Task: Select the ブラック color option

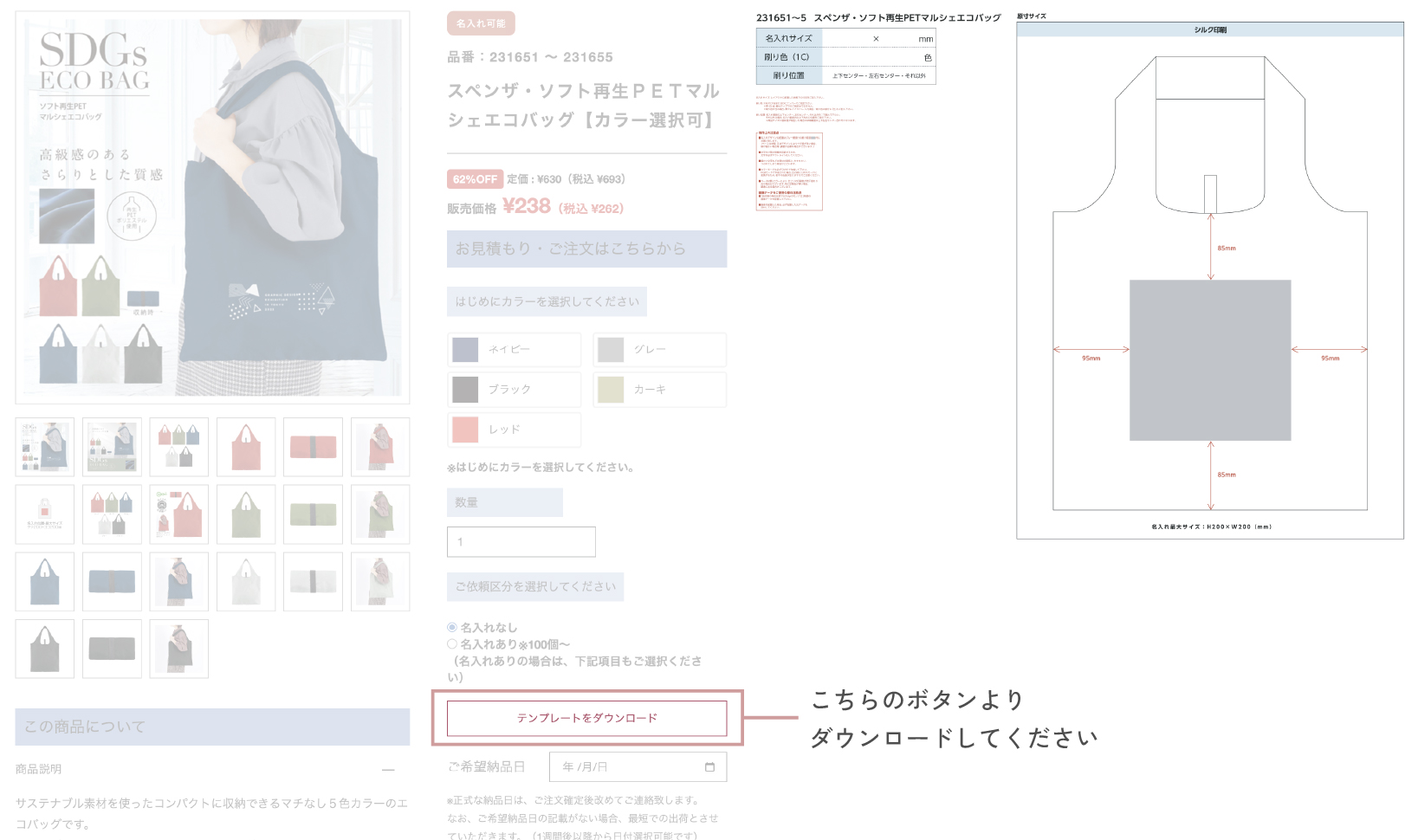Action: point(514,390)
